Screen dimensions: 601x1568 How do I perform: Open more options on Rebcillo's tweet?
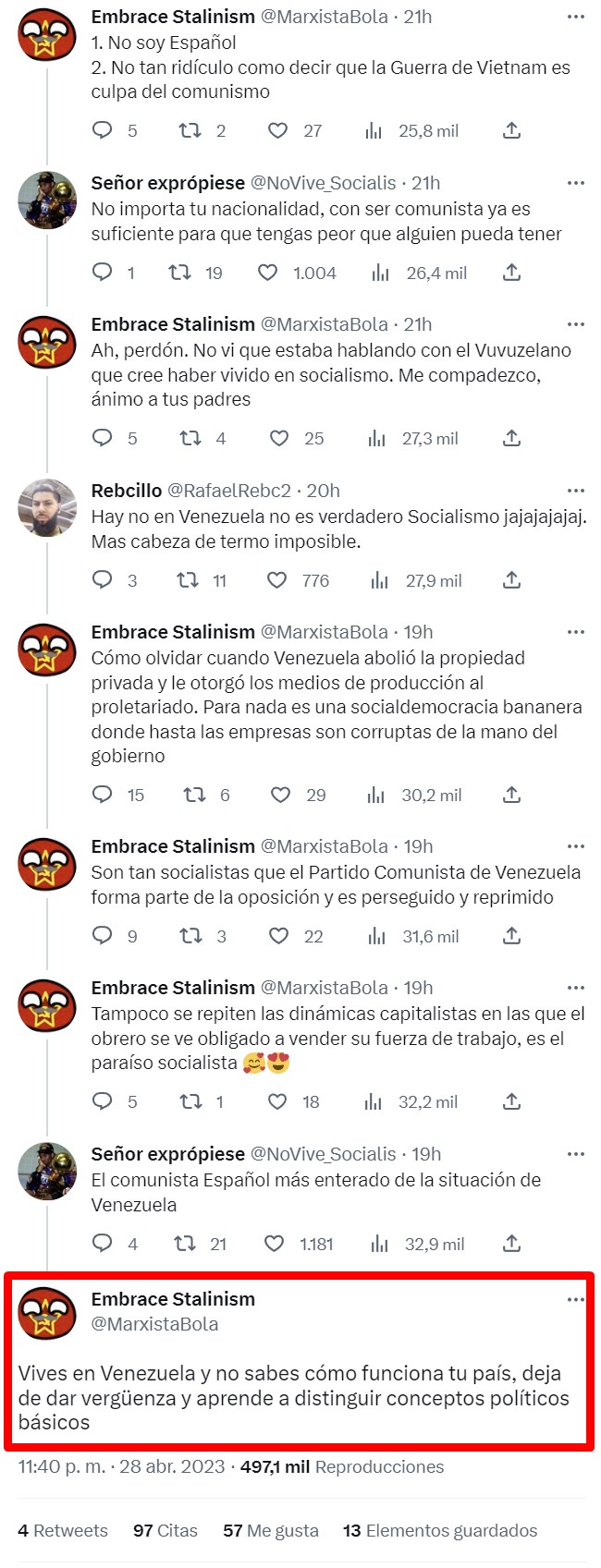576,491
